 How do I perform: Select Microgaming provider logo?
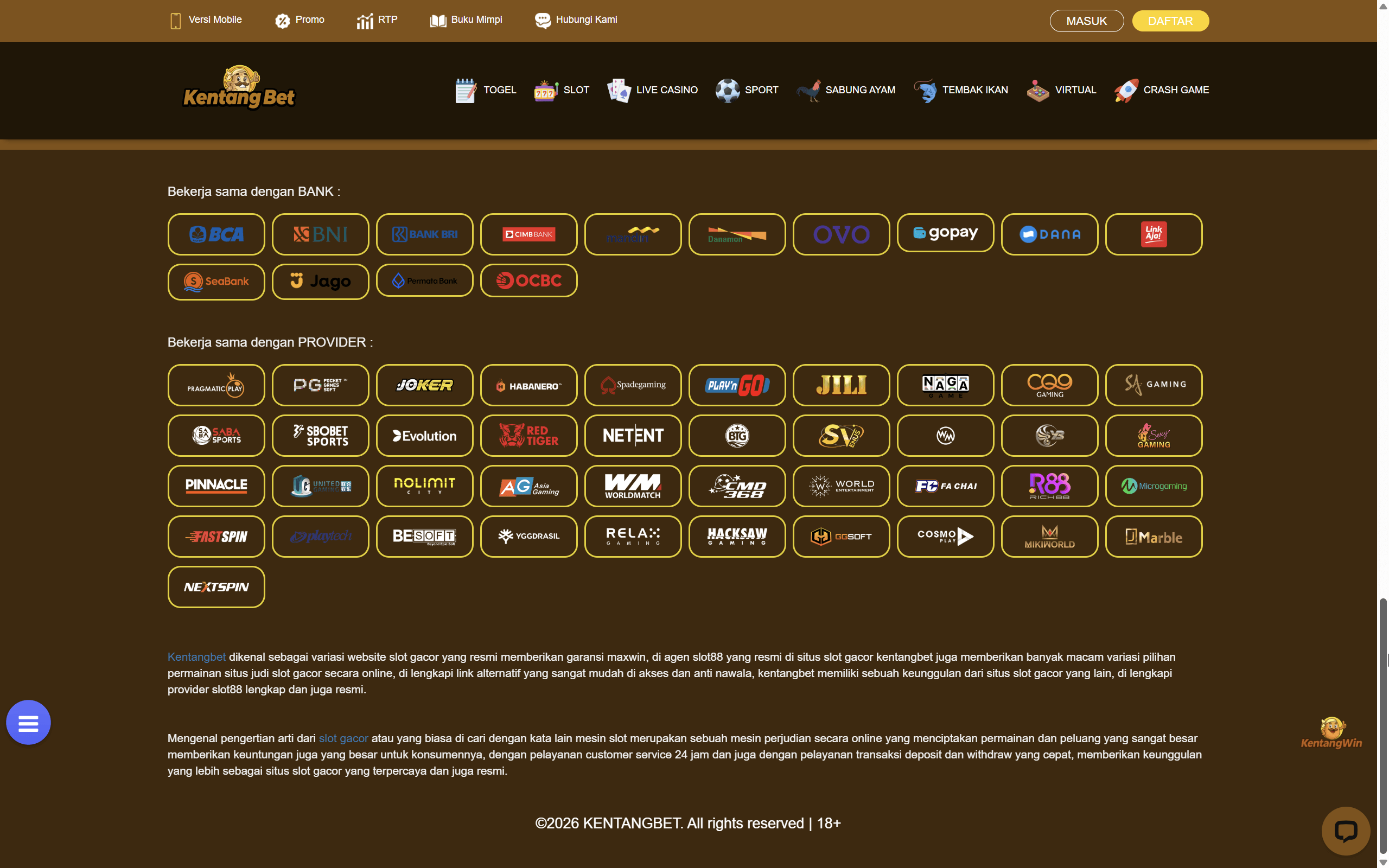click(1154, 486)
